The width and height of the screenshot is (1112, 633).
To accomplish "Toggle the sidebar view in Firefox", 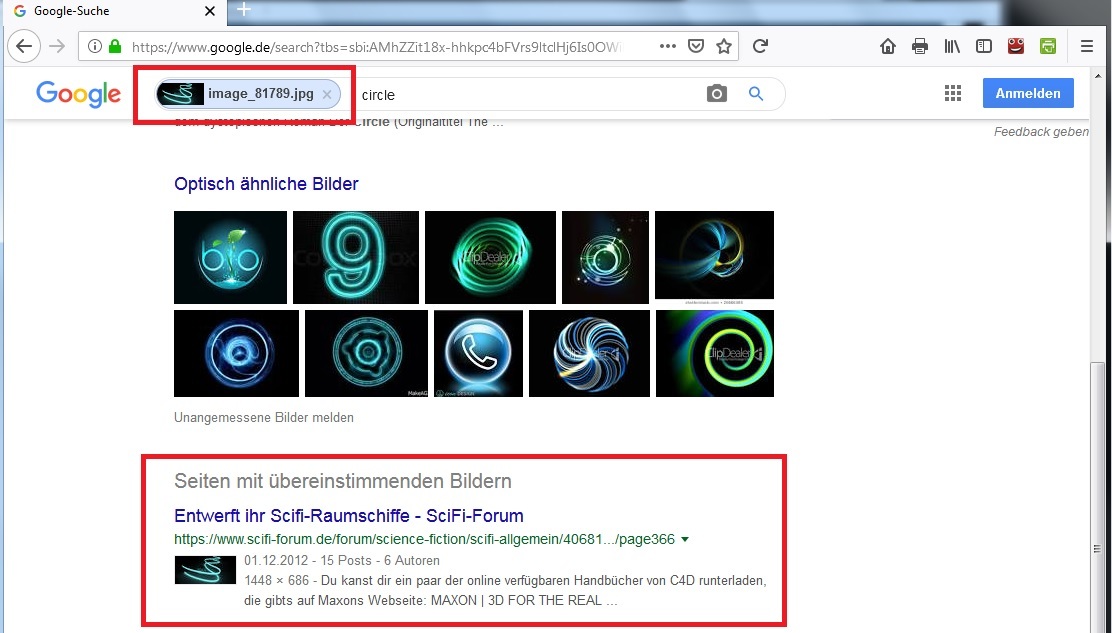I will pyautogui.click(x=984, y=46).
